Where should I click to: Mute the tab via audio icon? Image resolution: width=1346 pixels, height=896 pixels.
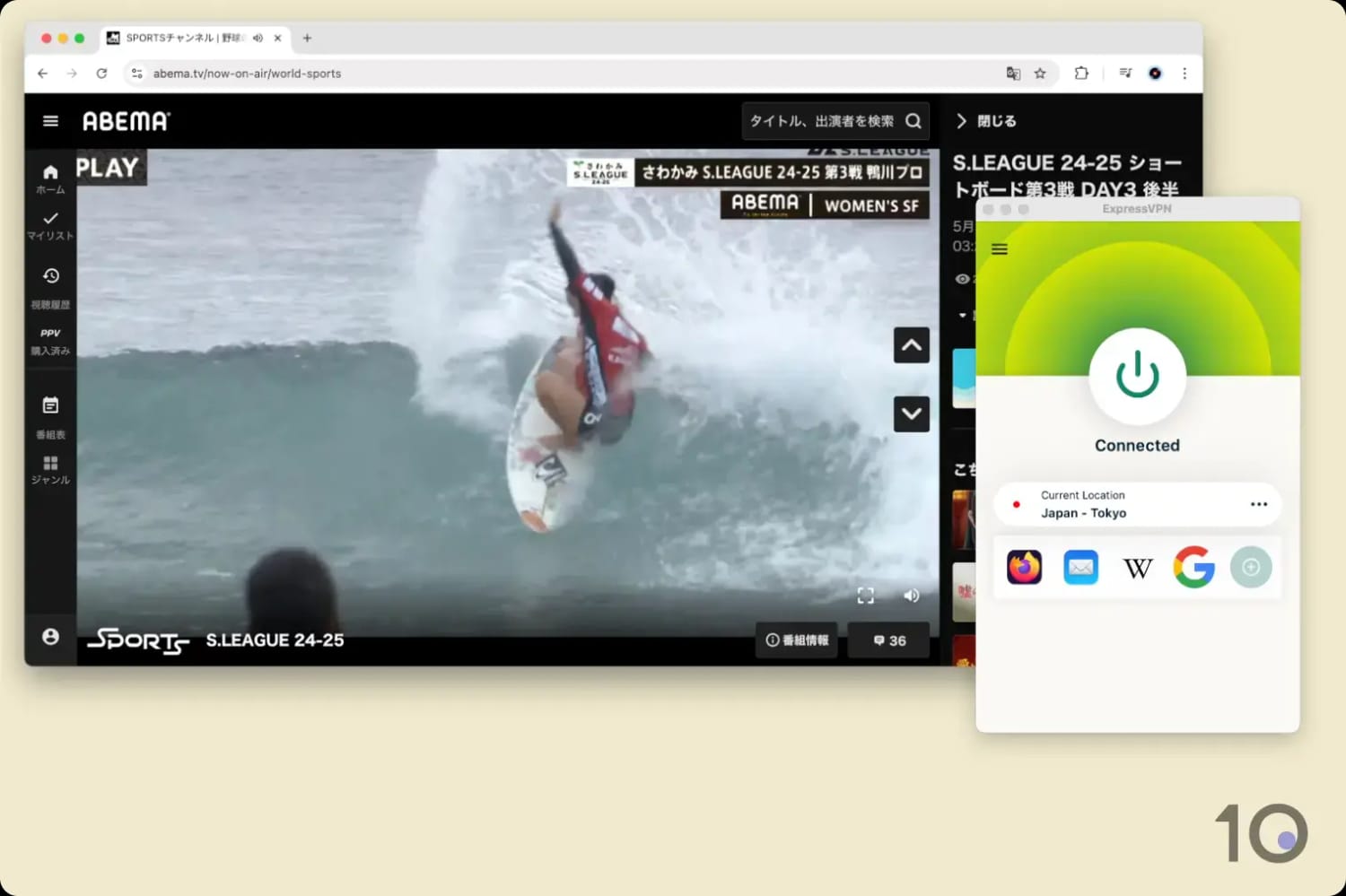point(258,38)
